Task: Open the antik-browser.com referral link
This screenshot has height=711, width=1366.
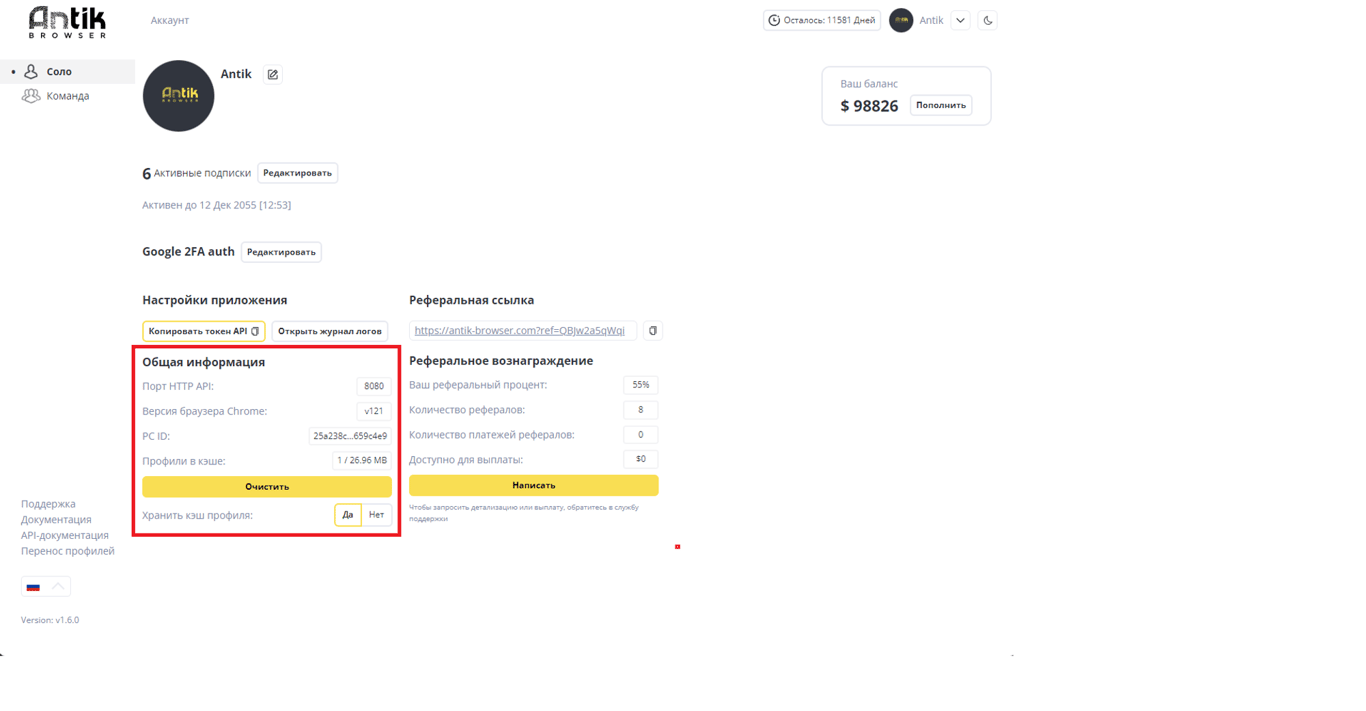Action: pos(519,331)
